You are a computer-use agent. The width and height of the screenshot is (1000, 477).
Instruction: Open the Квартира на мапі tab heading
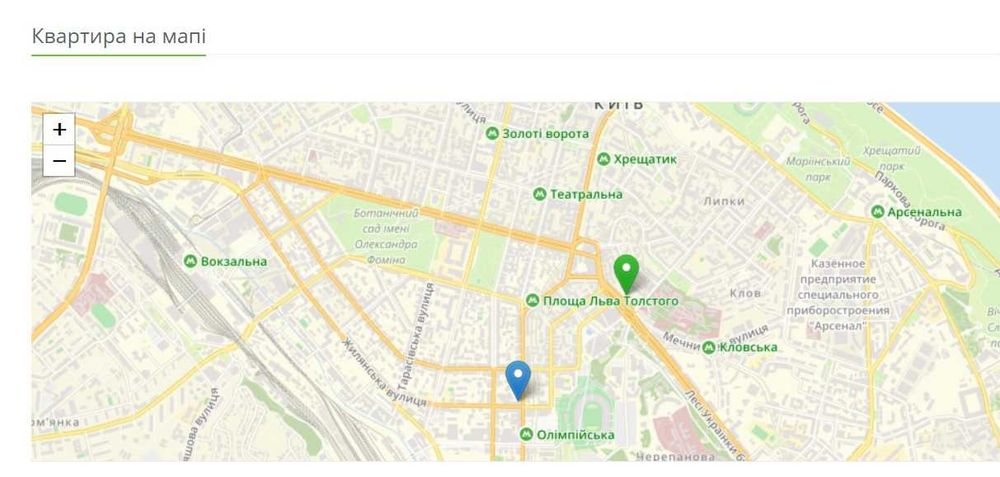pos(119,36)
